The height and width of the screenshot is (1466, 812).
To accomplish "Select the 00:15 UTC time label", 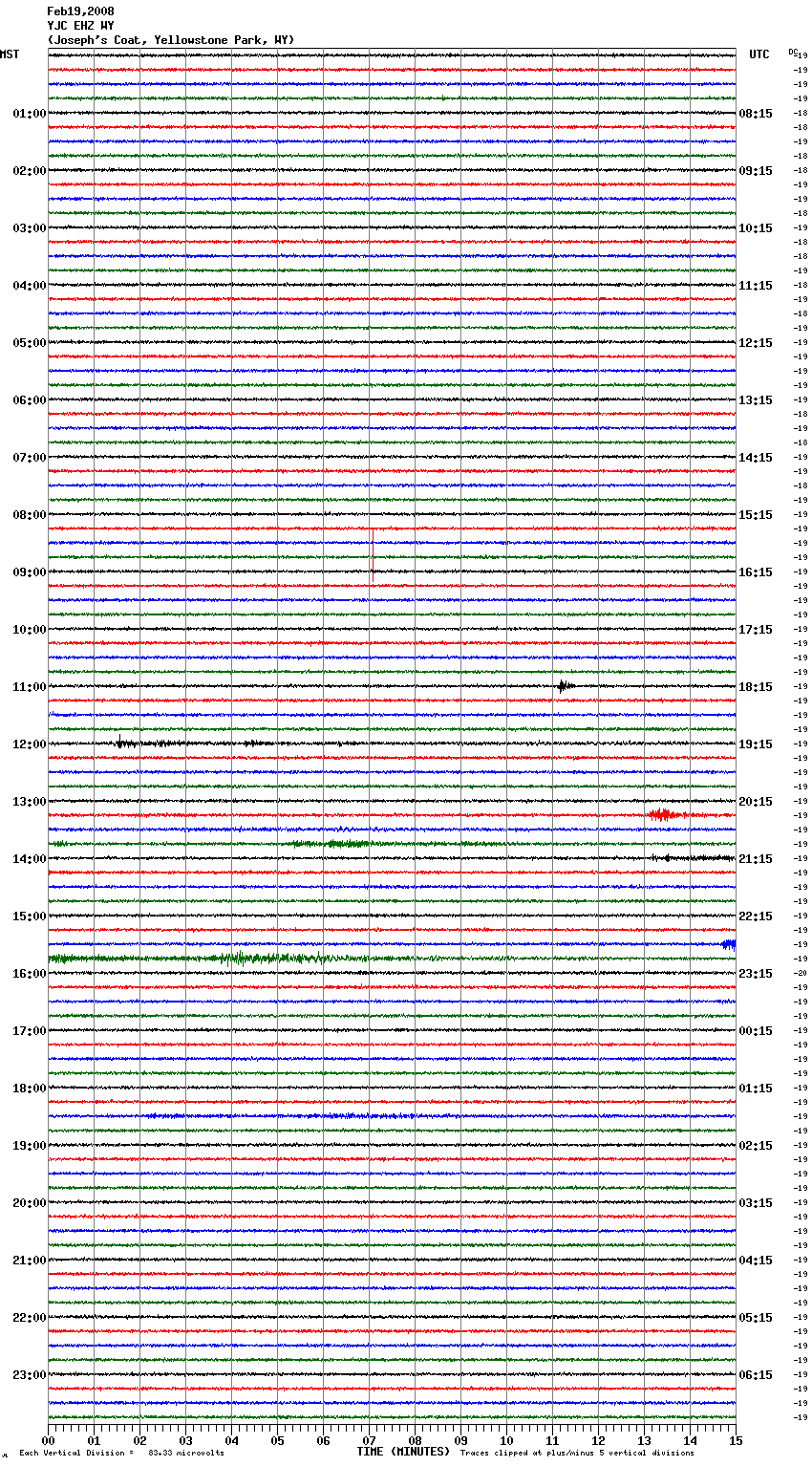I will click(x=756, y=1031).
